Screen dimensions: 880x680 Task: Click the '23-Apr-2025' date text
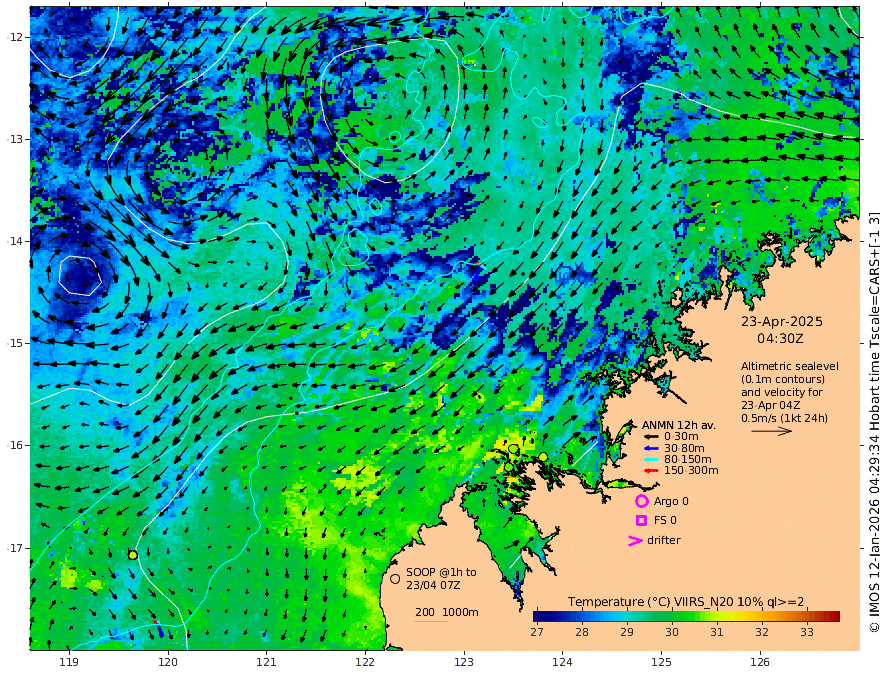pos(782,322)
